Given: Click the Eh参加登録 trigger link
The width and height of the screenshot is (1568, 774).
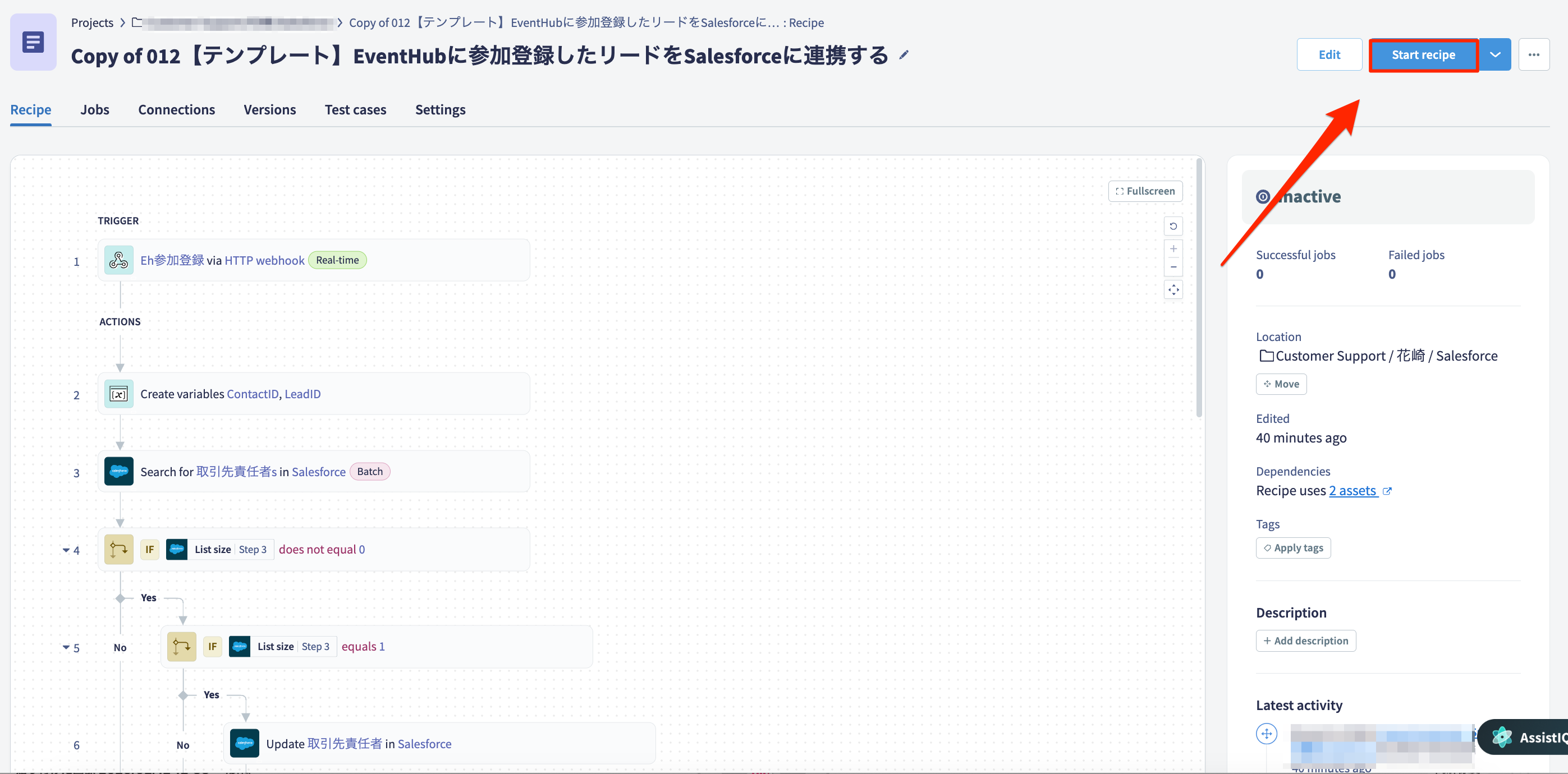Looking at the screenshot, I should coord(172,260).
